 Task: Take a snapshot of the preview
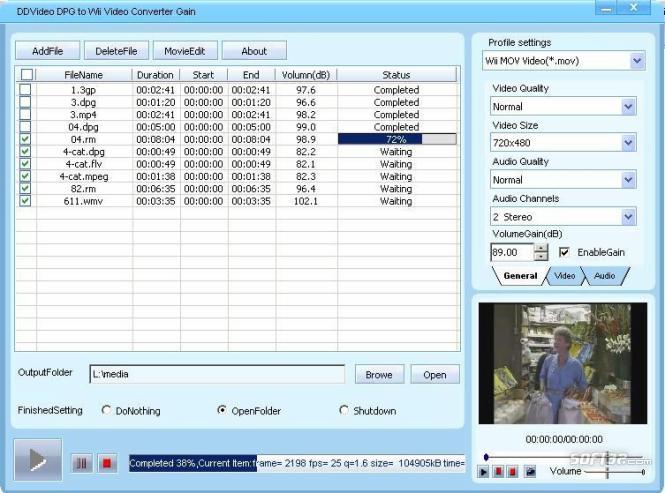(x=530, y=471)
